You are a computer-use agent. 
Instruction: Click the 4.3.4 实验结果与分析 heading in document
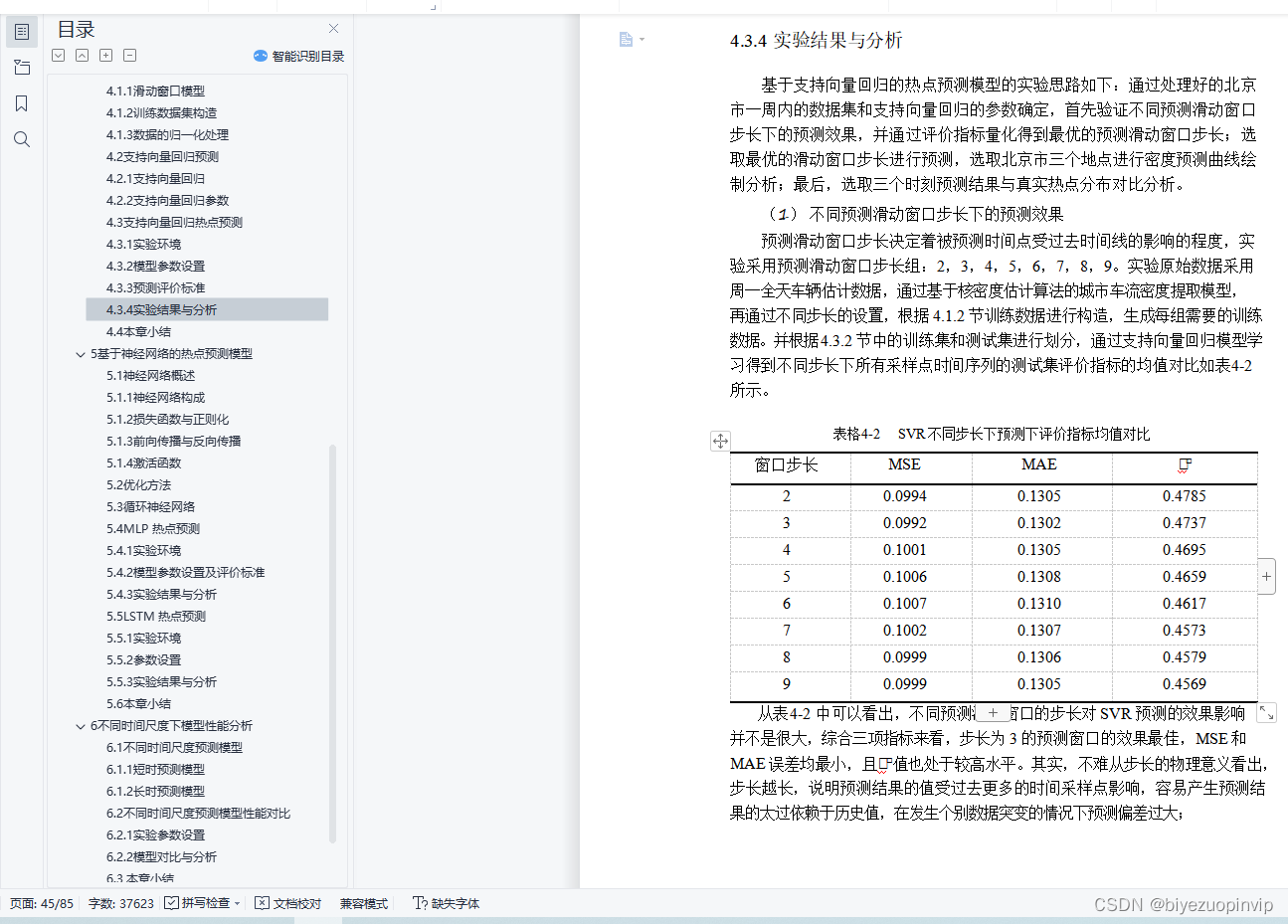[816, 41]
